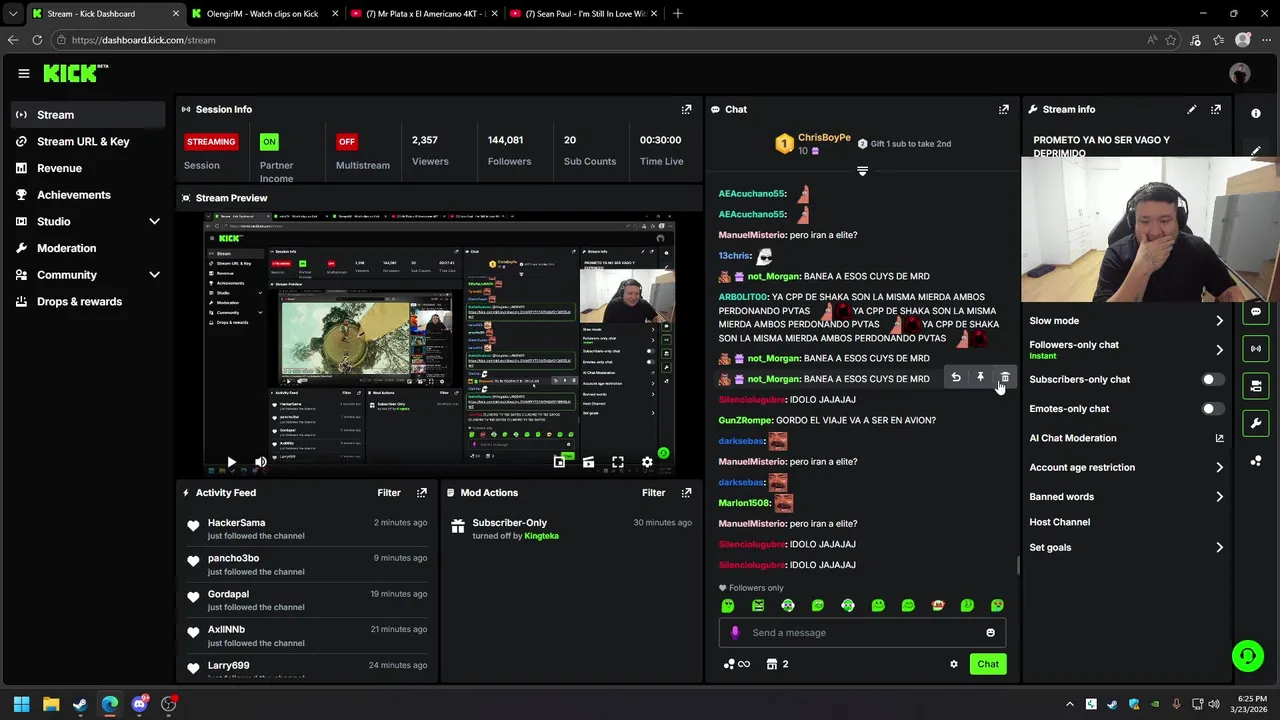This screenshot has height=720, width=1280.
Task: Mute the stream preview volume
Action: pyautogui.click(x=260, y=462)
